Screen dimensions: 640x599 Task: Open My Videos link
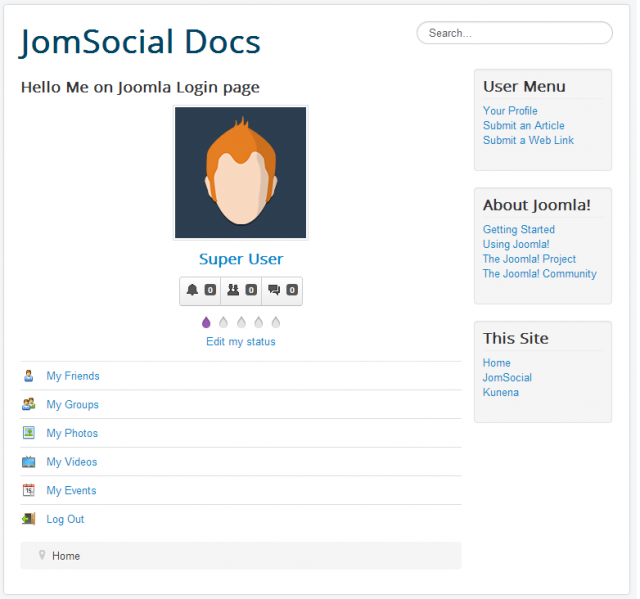(x=72, y=462)
